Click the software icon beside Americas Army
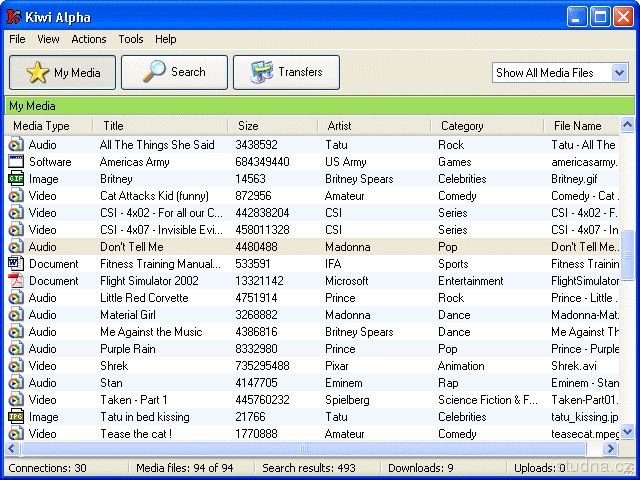Viewport: 640px width, 480px height. [x=16, y=162]
